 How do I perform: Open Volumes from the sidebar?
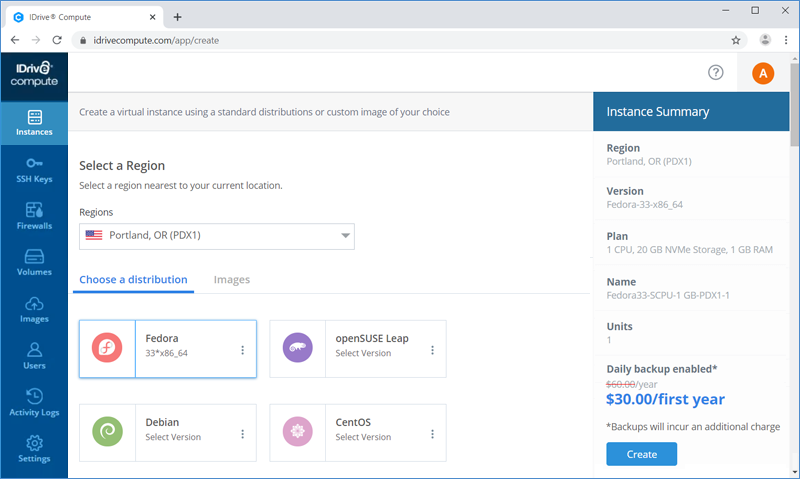point(34,263)
